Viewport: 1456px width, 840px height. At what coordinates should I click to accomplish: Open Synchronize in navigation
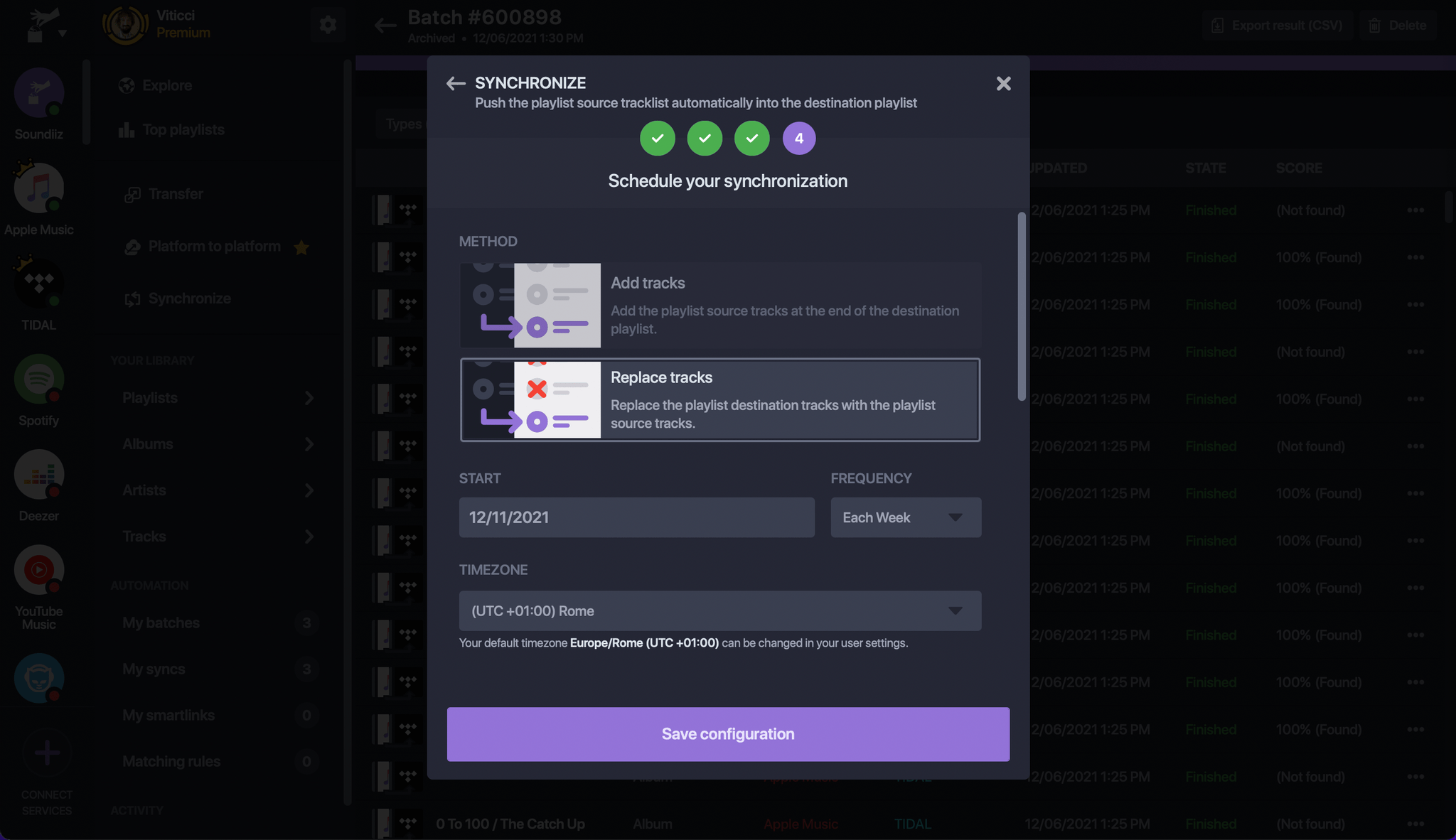pyautogui.click(x=178, y=298)
